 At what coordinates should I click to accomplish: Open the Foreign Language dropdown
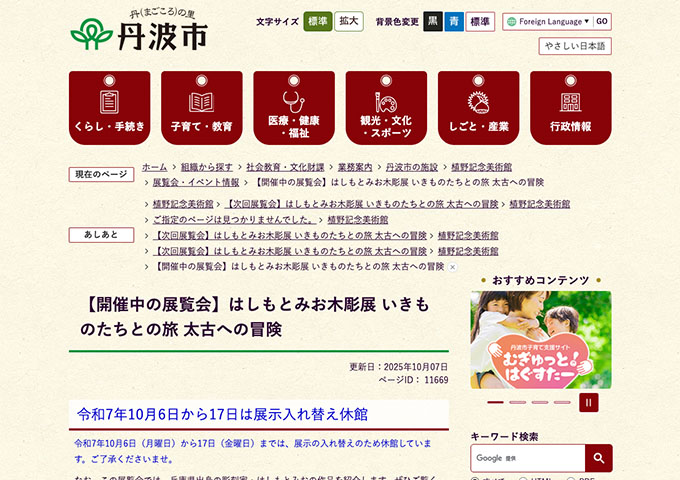pyautogui.click(x=554, y=21)
